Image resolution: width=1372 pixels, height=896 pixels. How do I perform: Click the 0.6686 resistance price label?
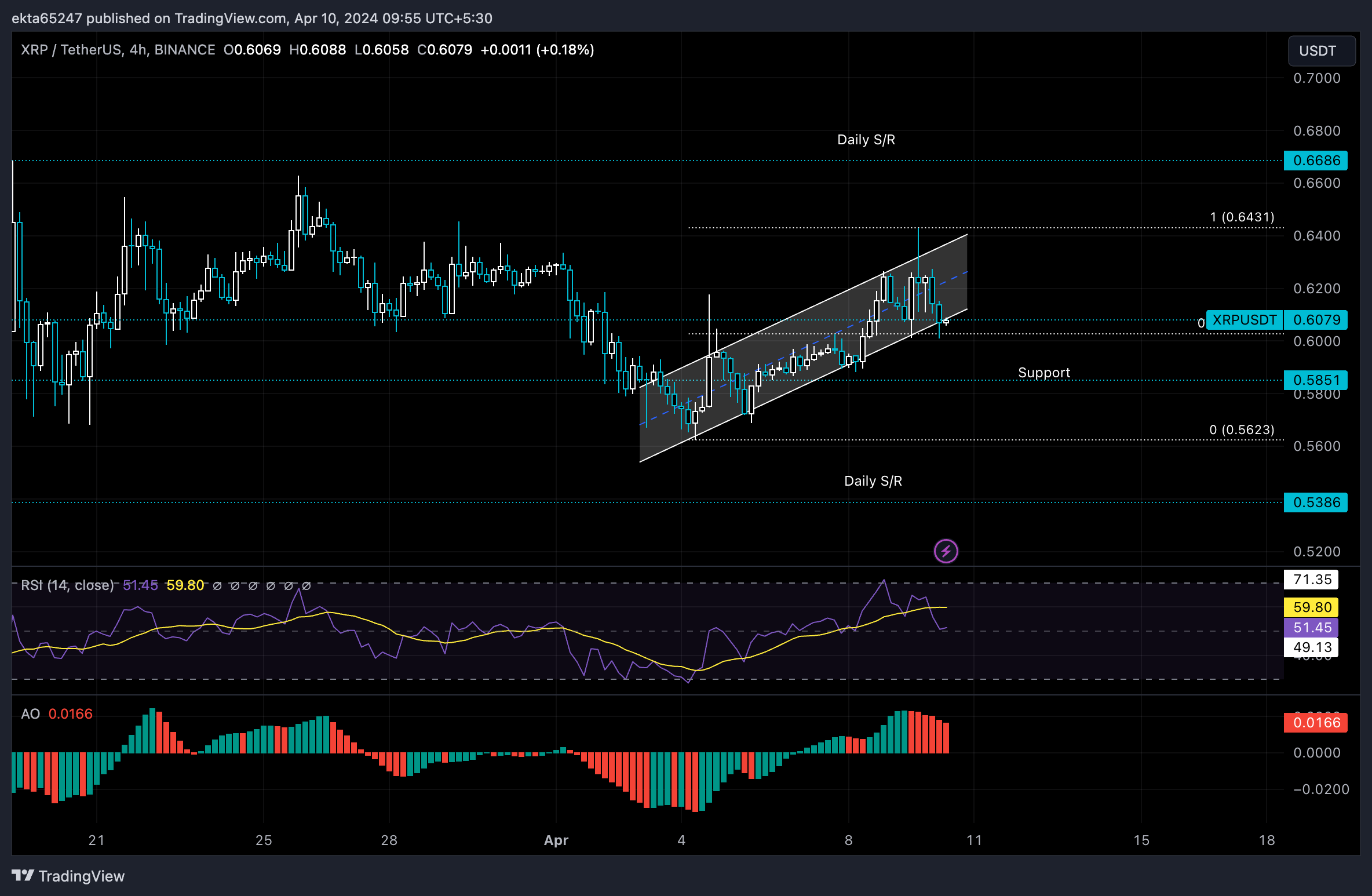coord(1316,161)
